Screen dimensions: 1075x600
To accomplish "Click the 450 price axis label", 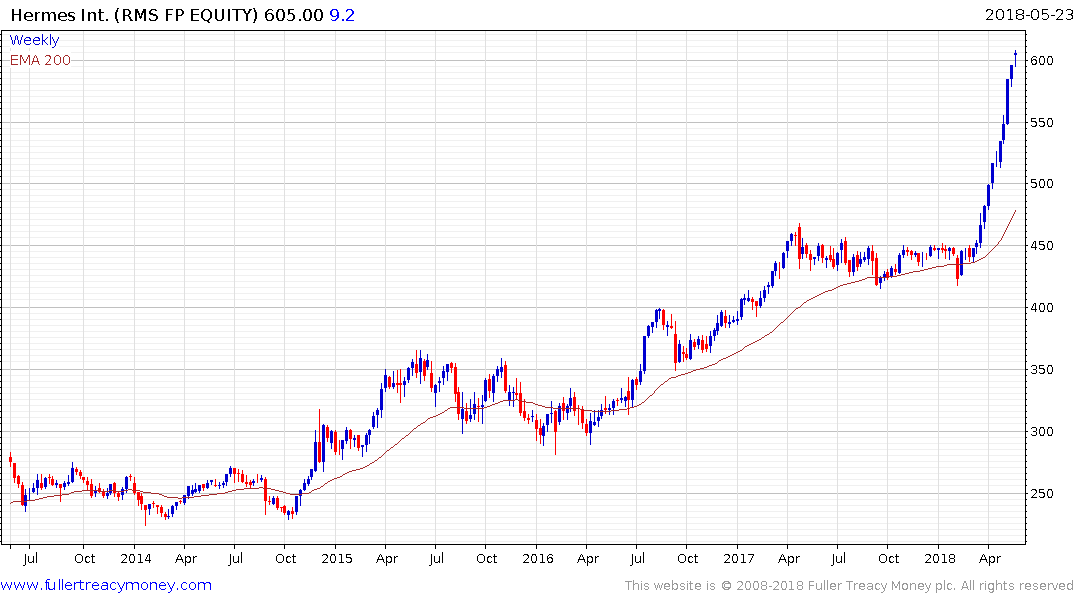I will point(1042,245).
